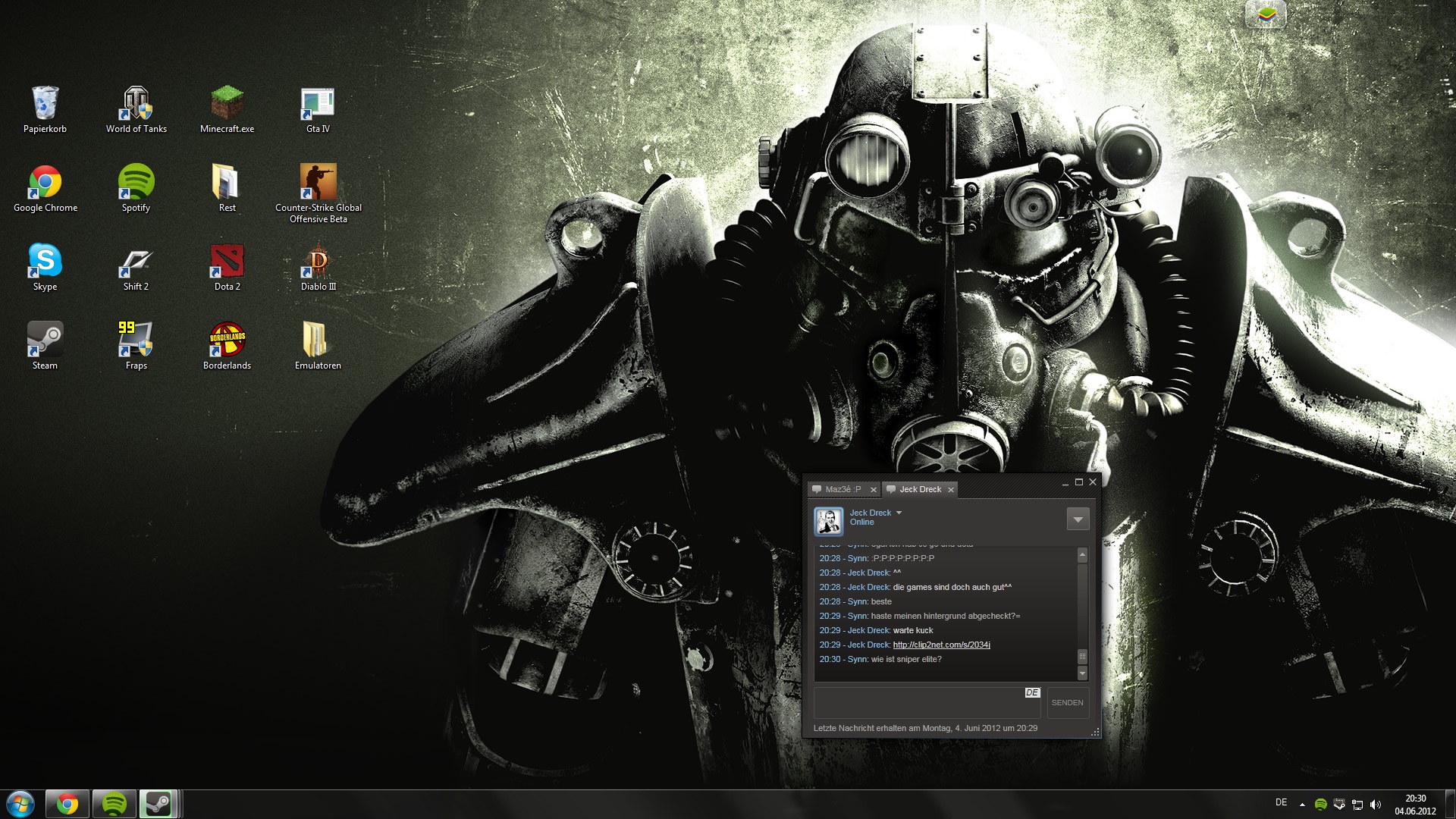Open the clip2net.com link
Viewport: 1456px width, 819px height.
(x=941, y=645)
